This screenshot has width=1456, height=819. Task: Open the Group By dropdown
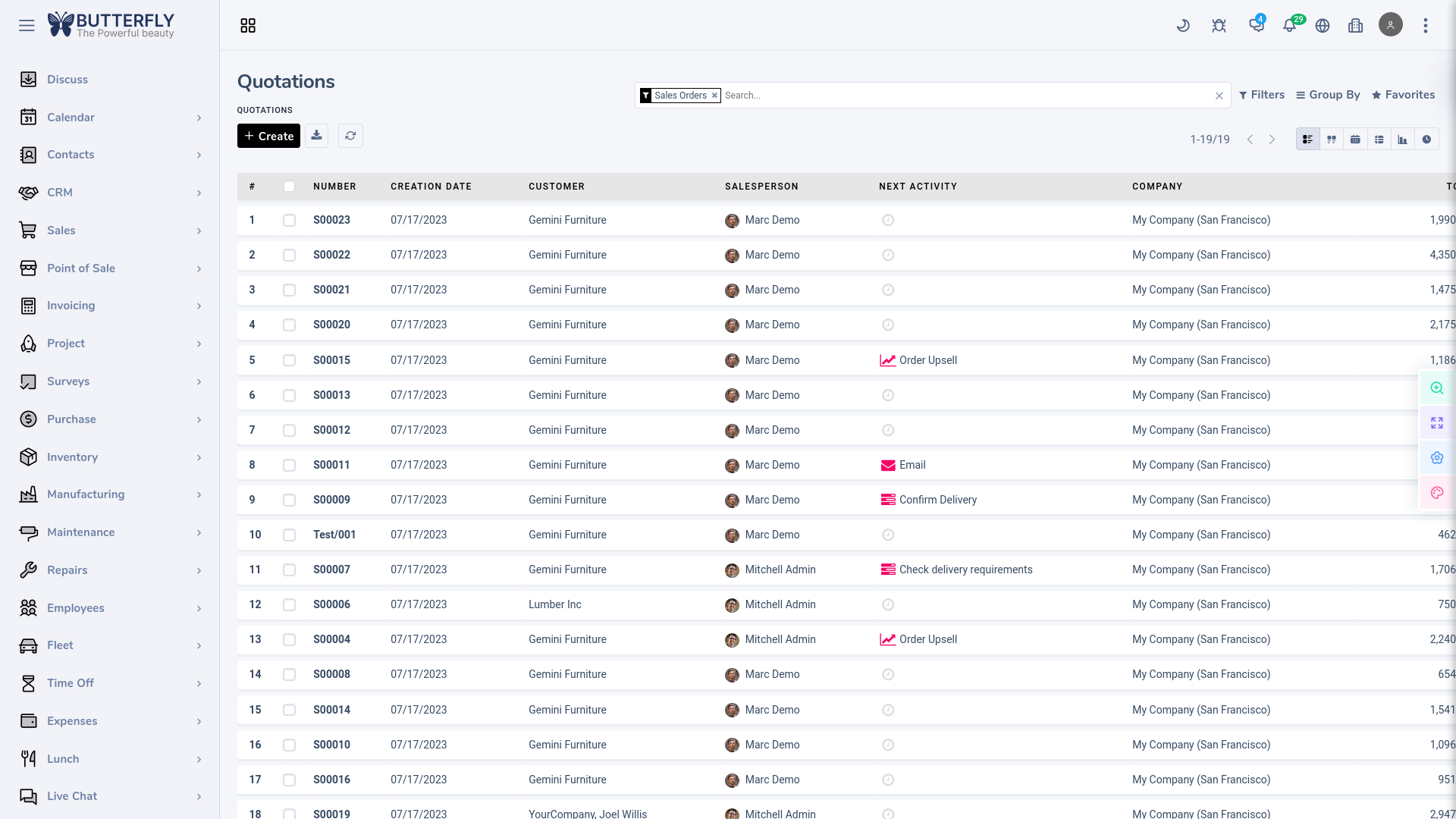click(1328, 95)
